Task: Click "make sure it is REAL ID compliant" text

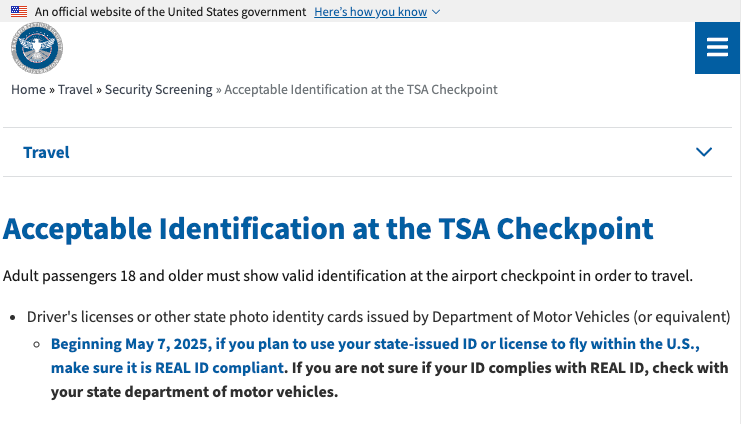Action: 167,368
